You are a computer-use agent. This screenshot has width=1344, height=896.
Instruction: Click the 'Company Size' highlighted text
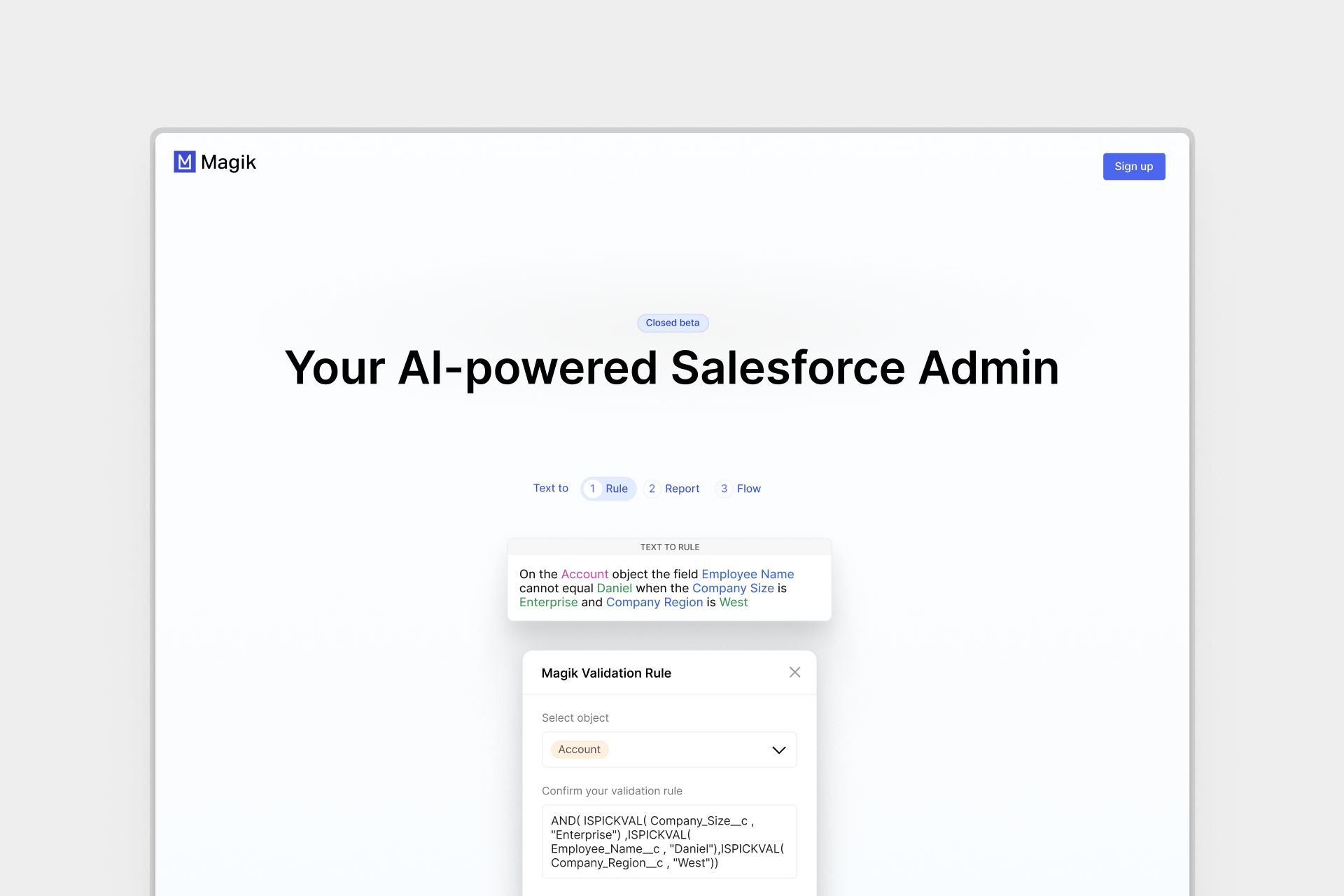[733, 588]
